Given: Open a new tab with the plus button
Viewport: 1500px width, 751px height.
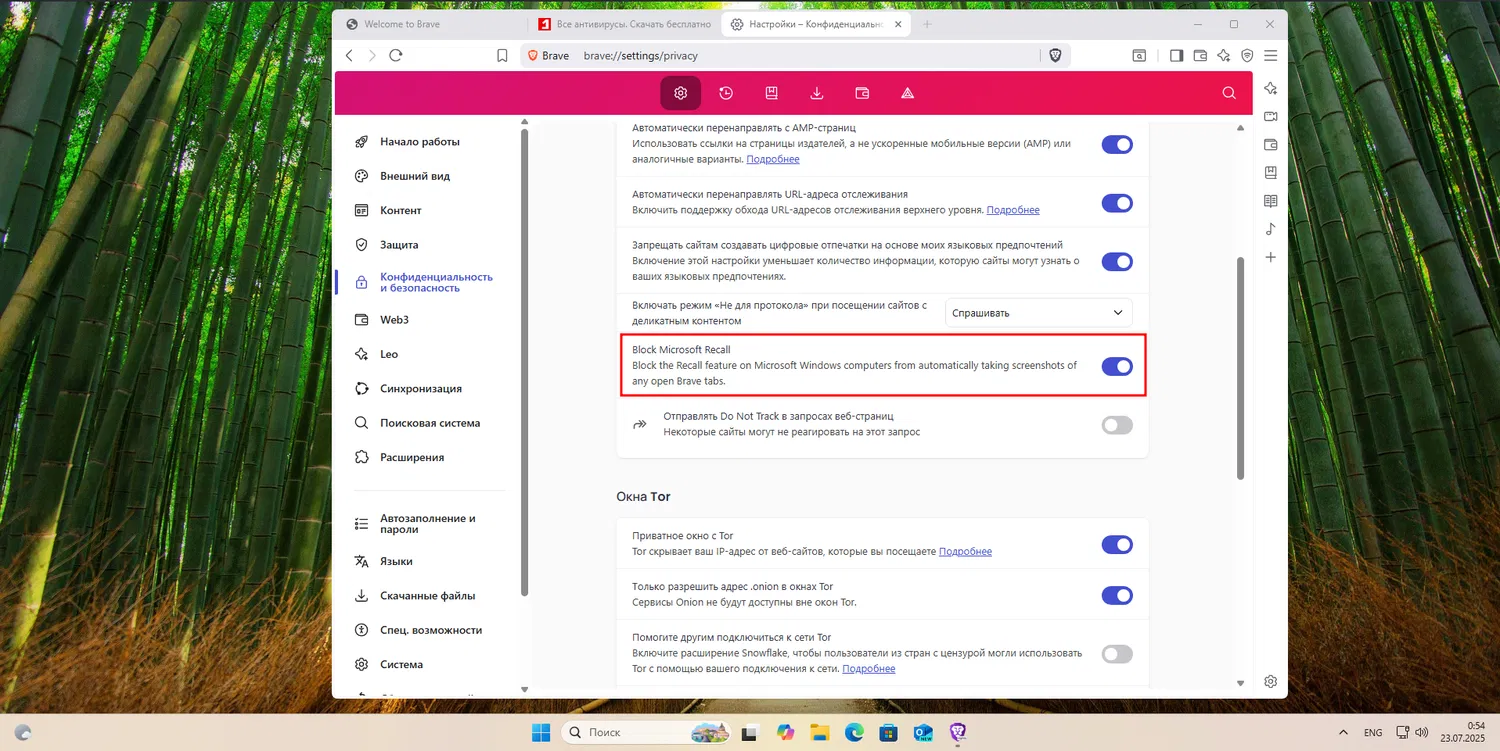Looking at the screenshot, I should [927, 24].
